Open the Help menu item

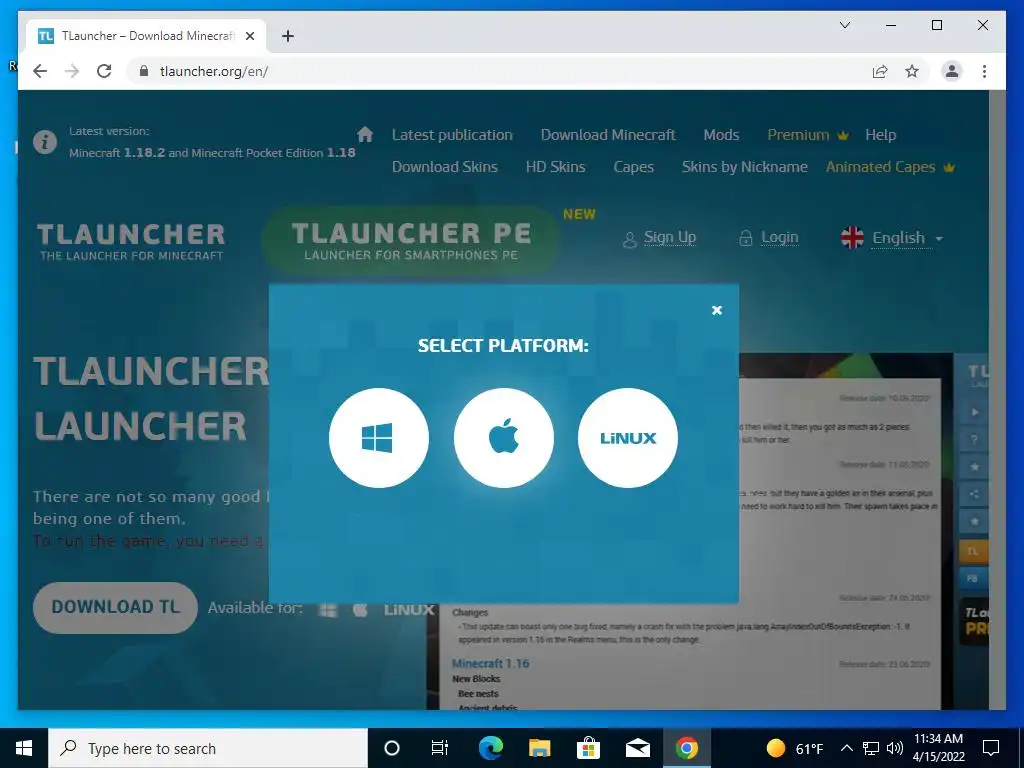[880, 135]
